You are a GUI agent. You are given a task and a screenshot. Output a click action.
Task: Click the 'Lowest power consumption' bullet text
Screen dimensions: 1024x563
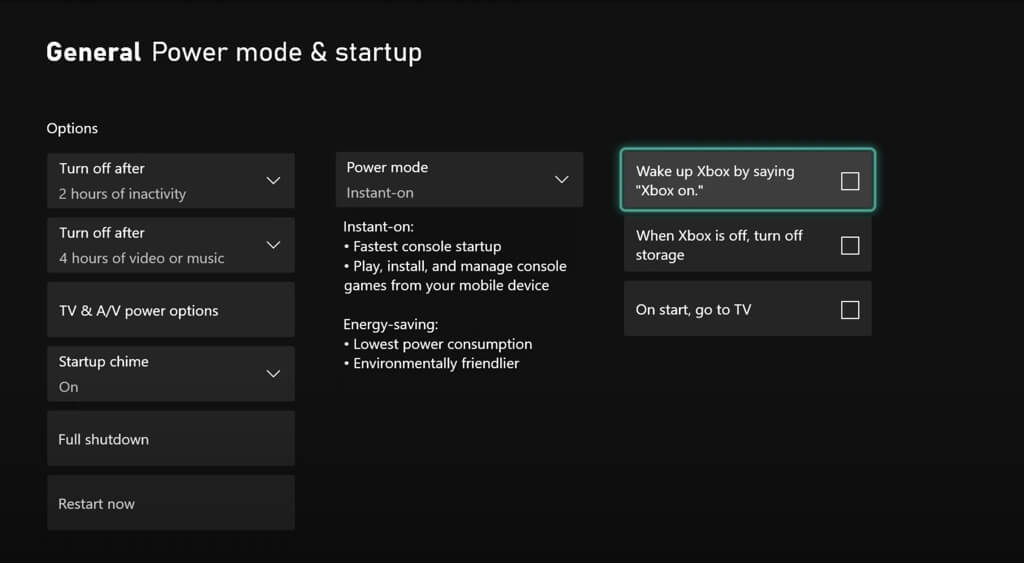[x=442, y=344]
